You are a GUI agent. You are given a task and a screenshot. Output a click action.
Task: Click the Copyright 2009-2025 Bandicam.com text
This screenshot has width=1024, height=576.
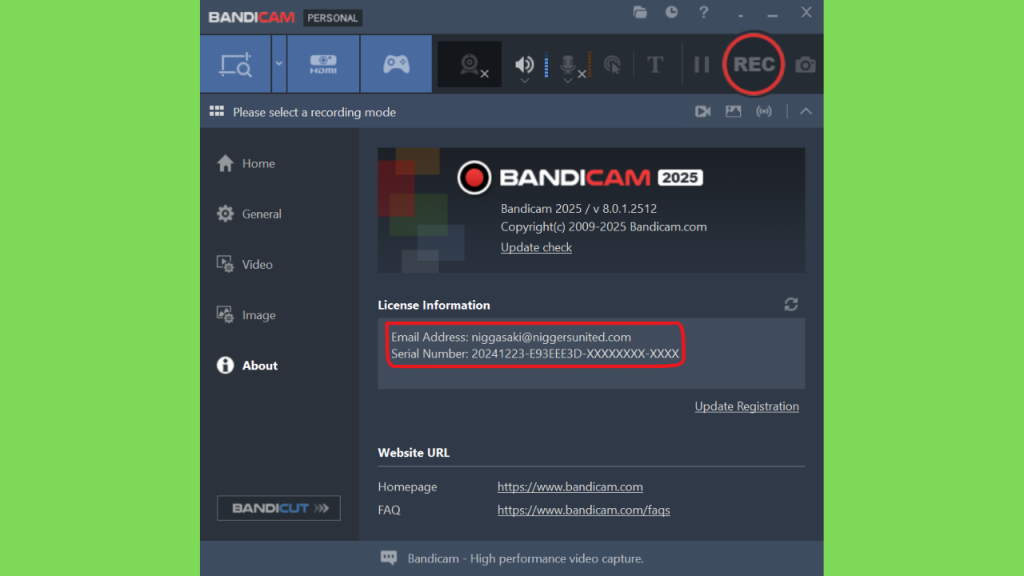coord(603,227)
